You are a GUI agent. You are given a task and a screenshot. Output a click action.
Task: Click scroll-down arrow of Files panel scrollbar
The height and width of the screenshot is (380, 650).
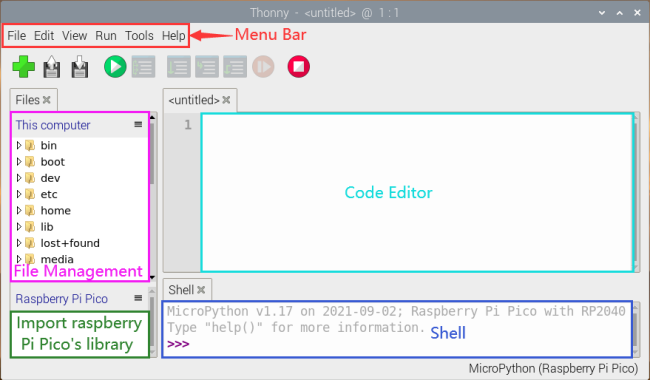pyautogui.click(x=153, y=277)
